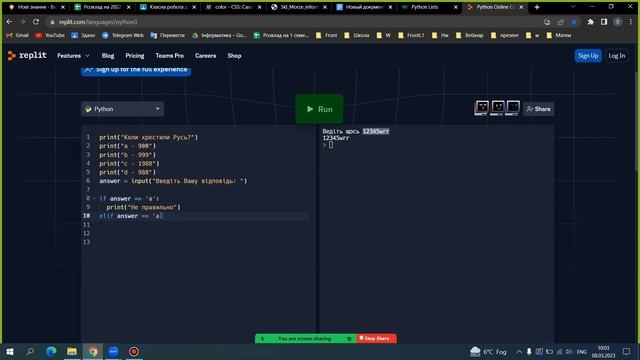Screen dimensions: 640x360
Task: Open the weather widget showing Fog
Action: click(488, 351)
